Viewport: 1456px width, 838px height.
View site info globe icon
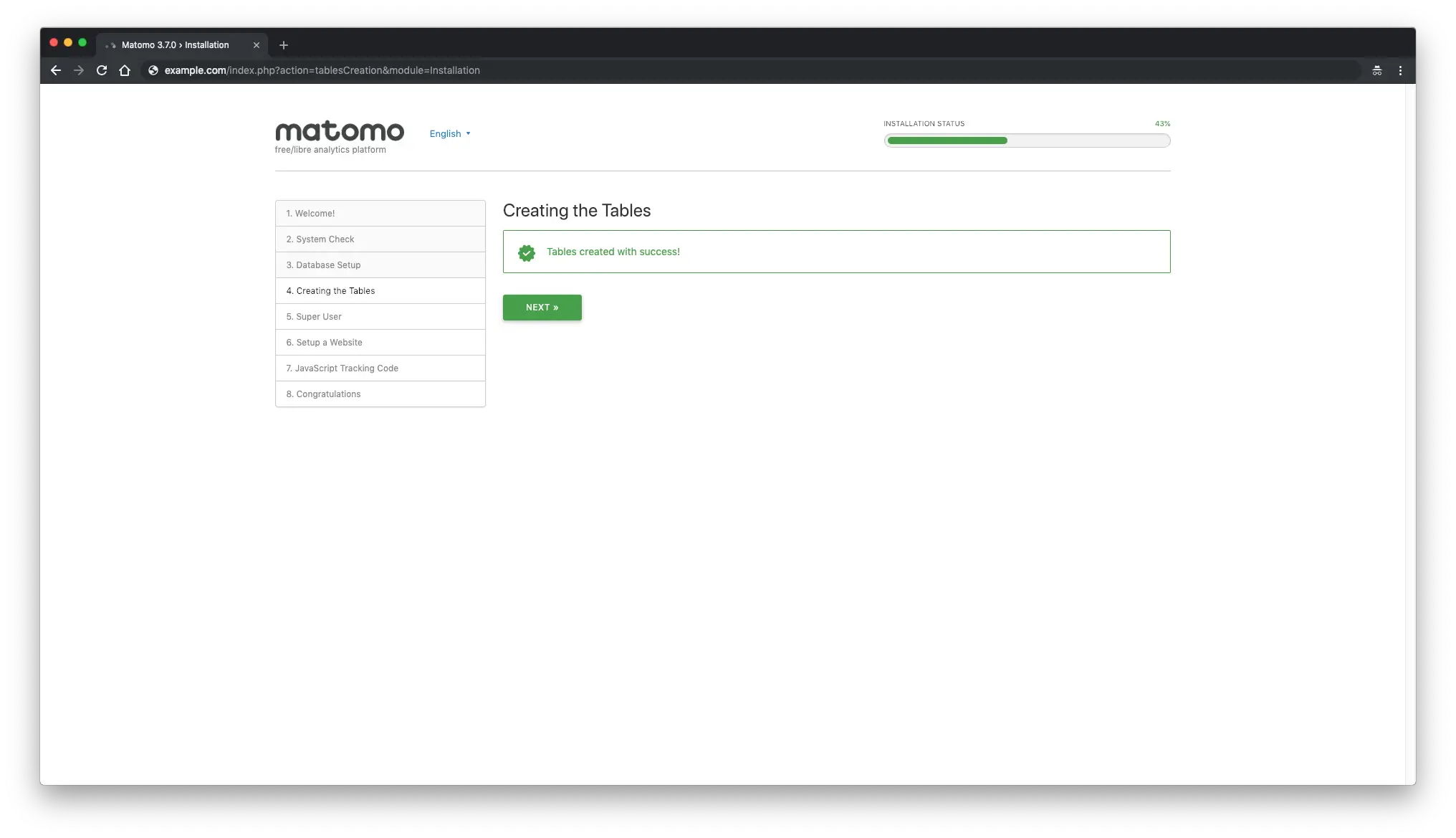click(x=153, y=70)
